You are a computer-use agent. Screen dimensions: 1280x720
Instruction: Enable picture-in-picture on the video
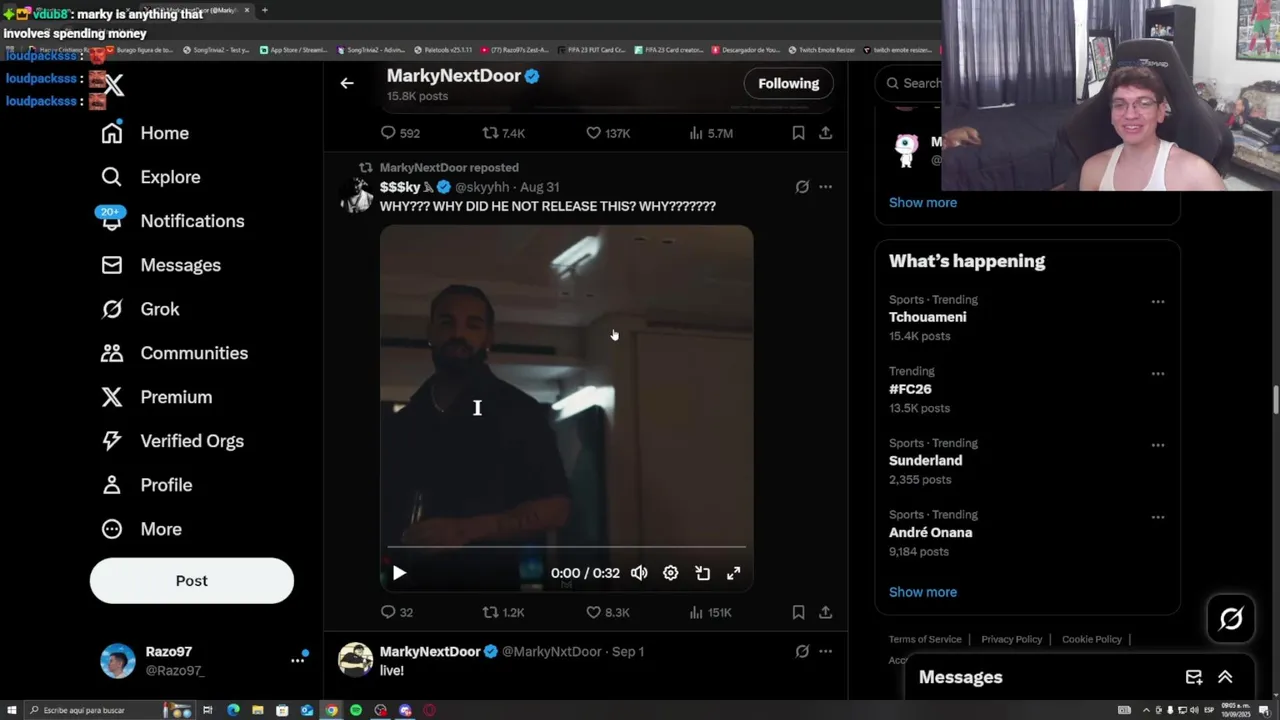702,573
